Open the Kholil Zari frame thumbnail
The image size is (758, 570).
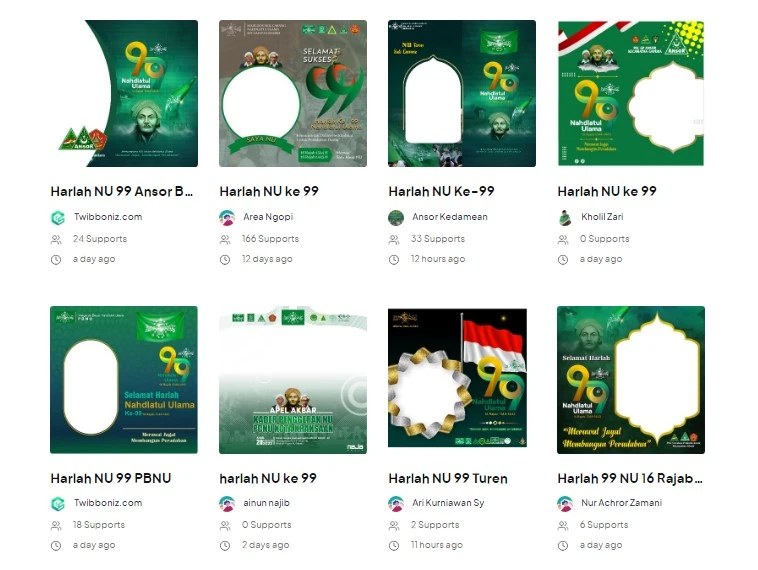(631, 93)
